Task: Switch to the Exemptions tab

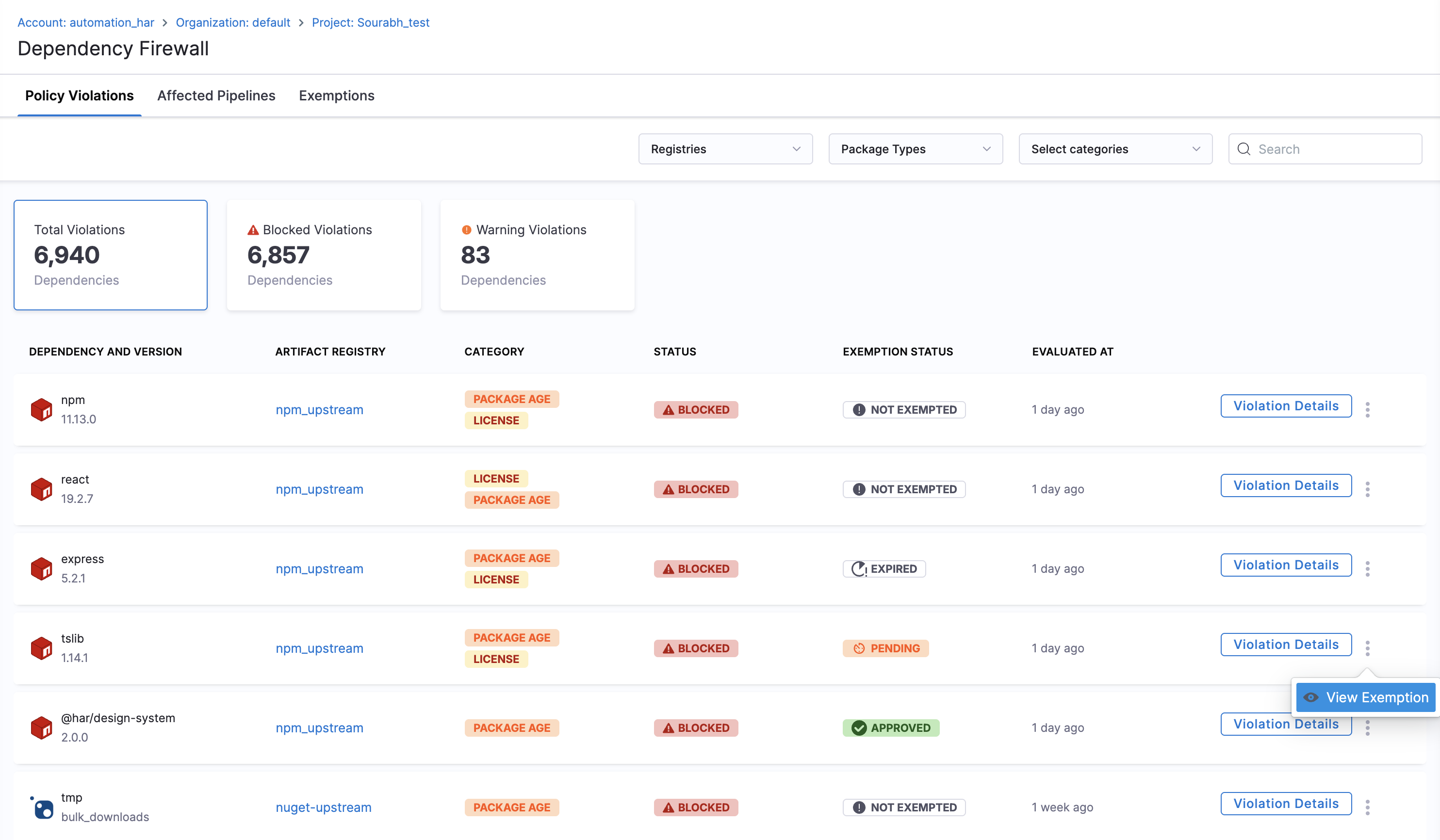Action: 337,96
